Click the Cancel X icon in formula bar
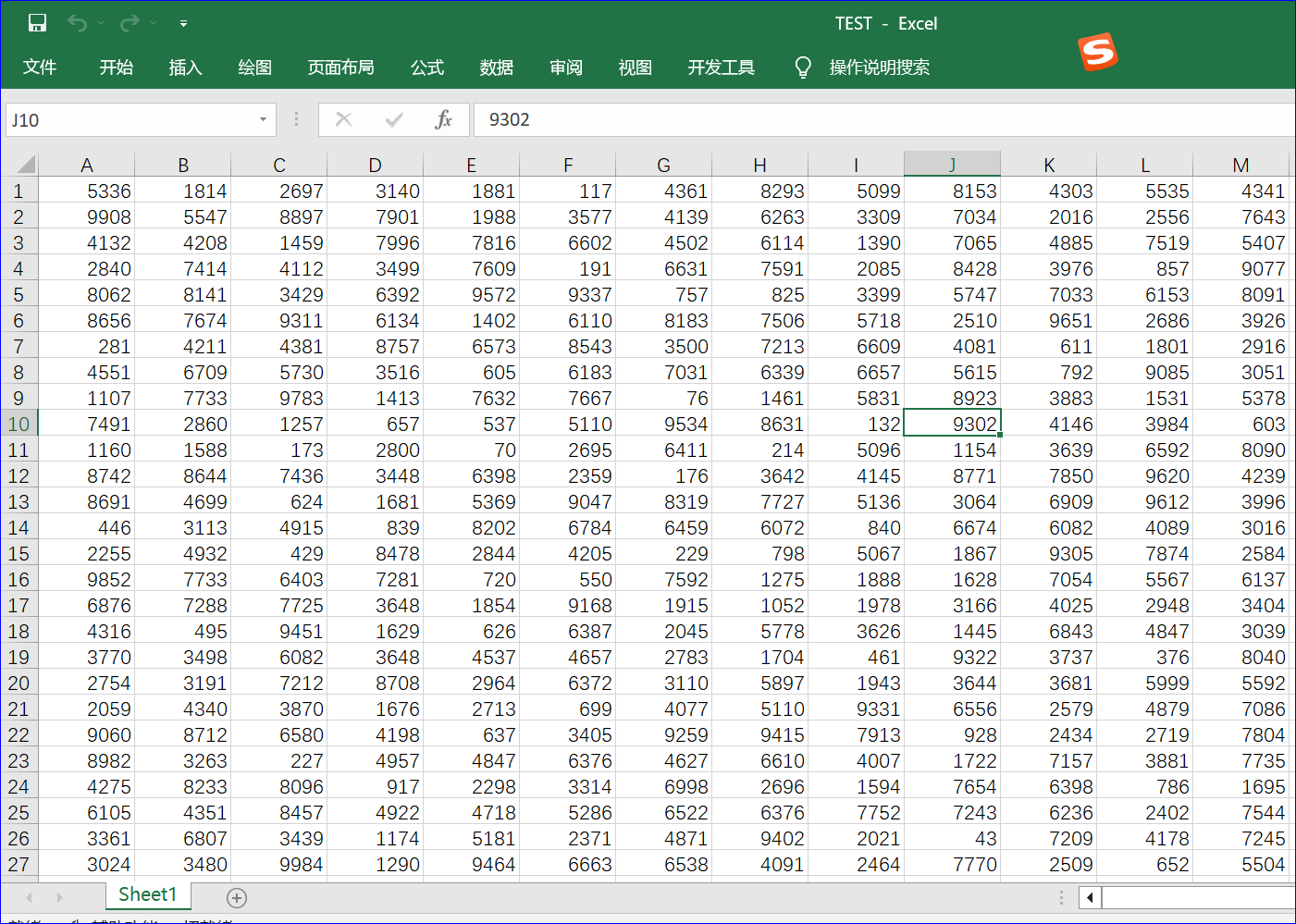The height and width of the screenshot is (924, 1296). pos(343,119)
